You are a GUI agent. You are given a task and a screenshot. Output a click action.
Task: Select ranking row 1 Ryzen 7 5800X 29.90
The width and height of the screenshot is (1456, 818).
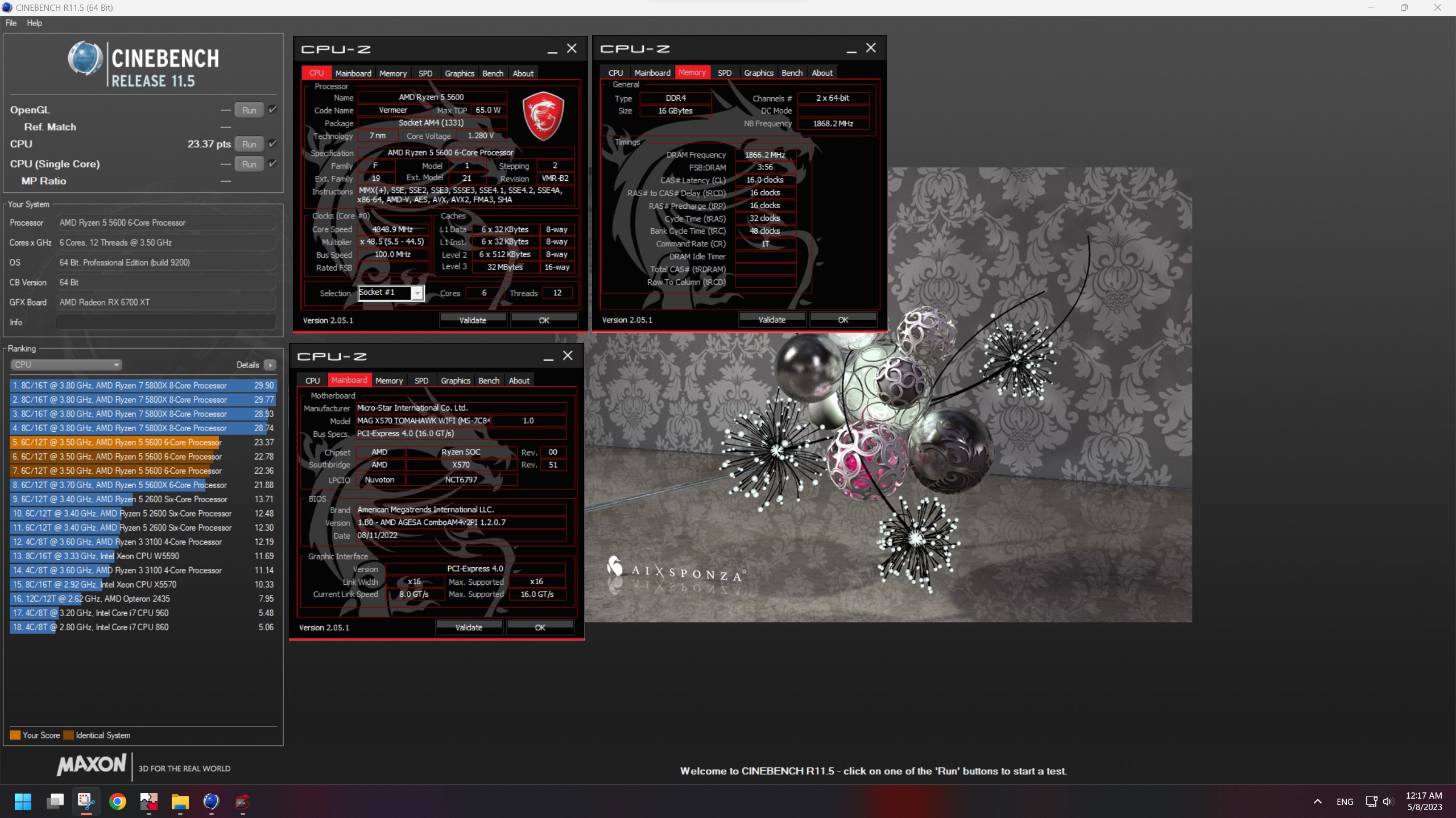point(143,385)
